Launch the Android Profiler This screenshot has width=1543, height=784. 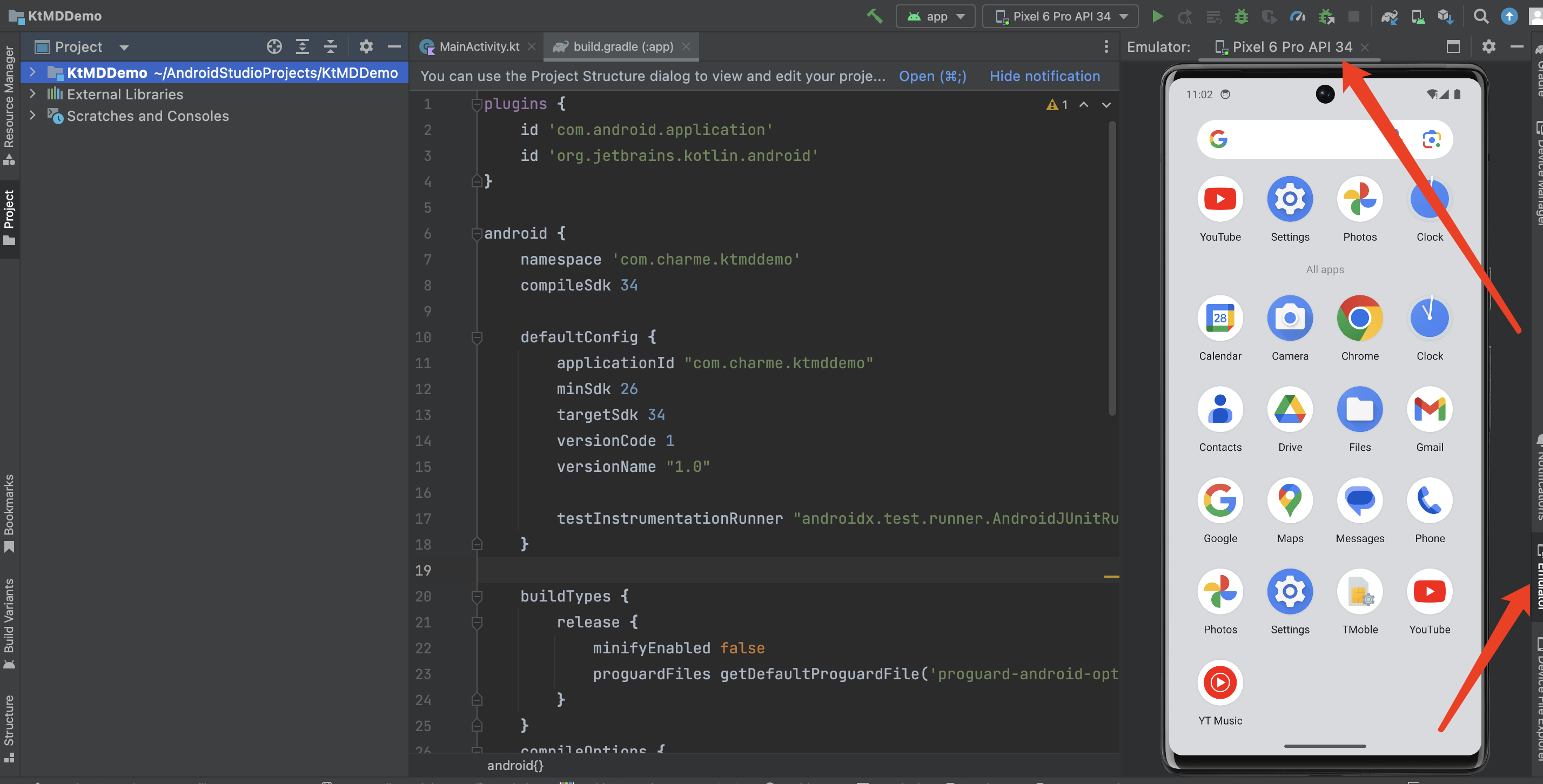pos(1297,16)
